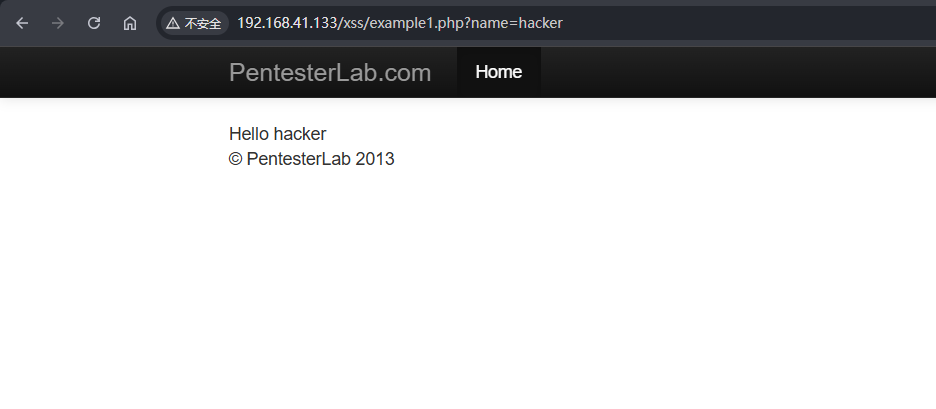This screenshot has width=936, height=409.
Task: Click the not-secure warning triangle icon
Action: 173,23
